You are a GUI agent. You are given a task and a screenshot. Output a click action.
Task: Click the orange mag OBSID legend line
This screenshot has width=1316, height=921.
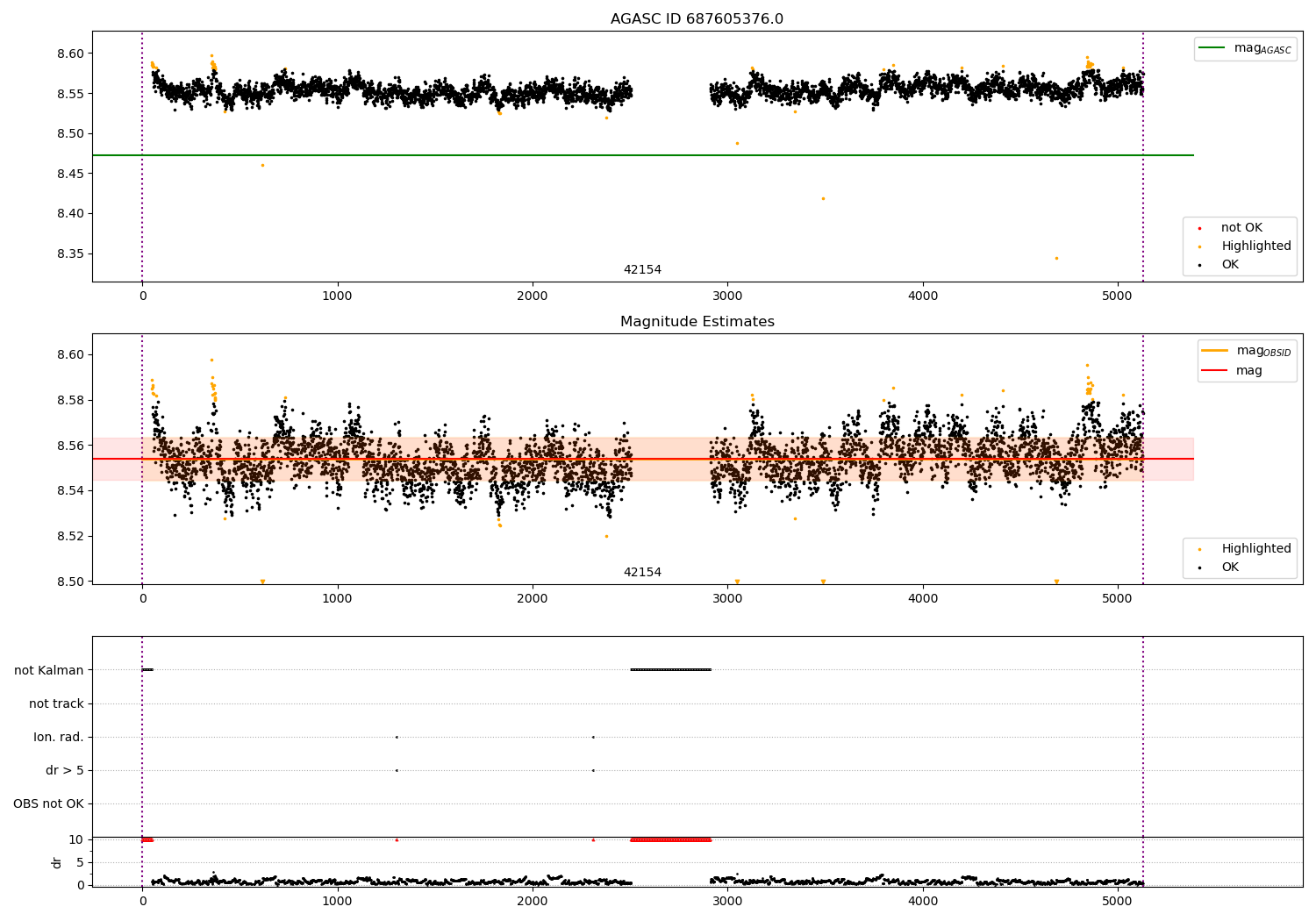click(1215, 351)
